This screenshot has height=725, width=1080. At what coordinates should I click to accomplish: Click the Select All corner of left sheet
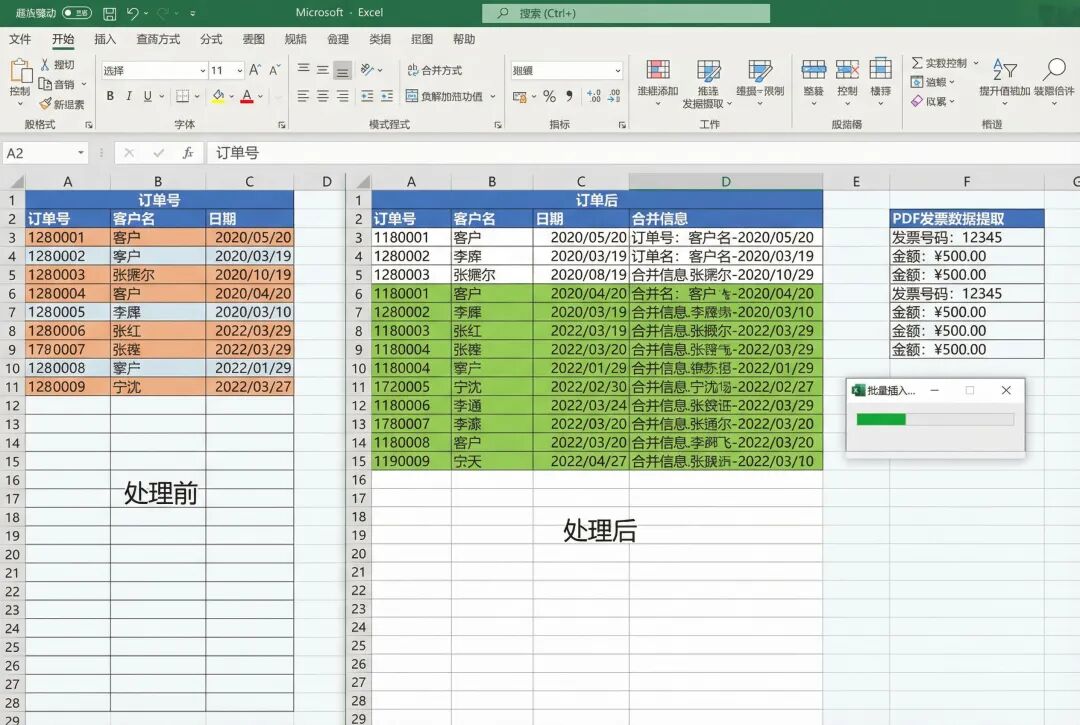[x=14, y=181]
